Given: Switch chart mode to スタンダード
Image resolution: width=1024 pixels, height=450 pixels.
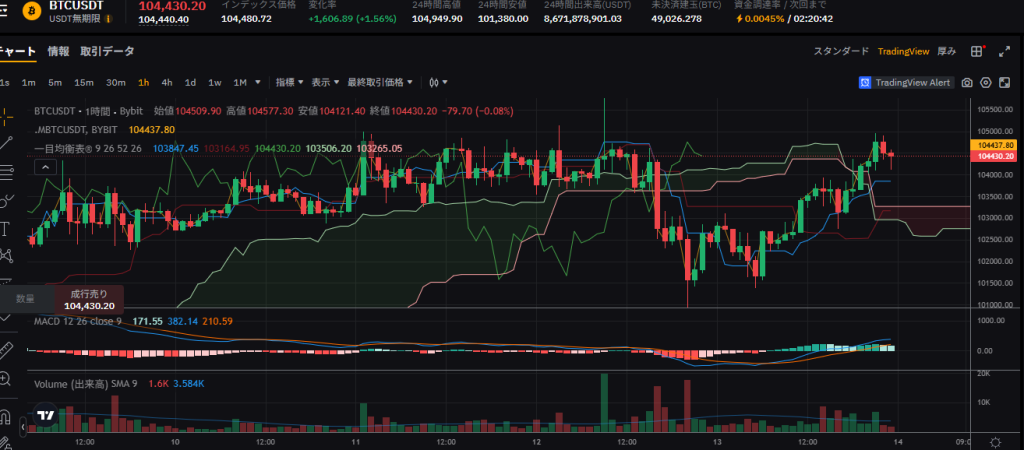Looking at the screenshot, I should (x=841, y=51).
